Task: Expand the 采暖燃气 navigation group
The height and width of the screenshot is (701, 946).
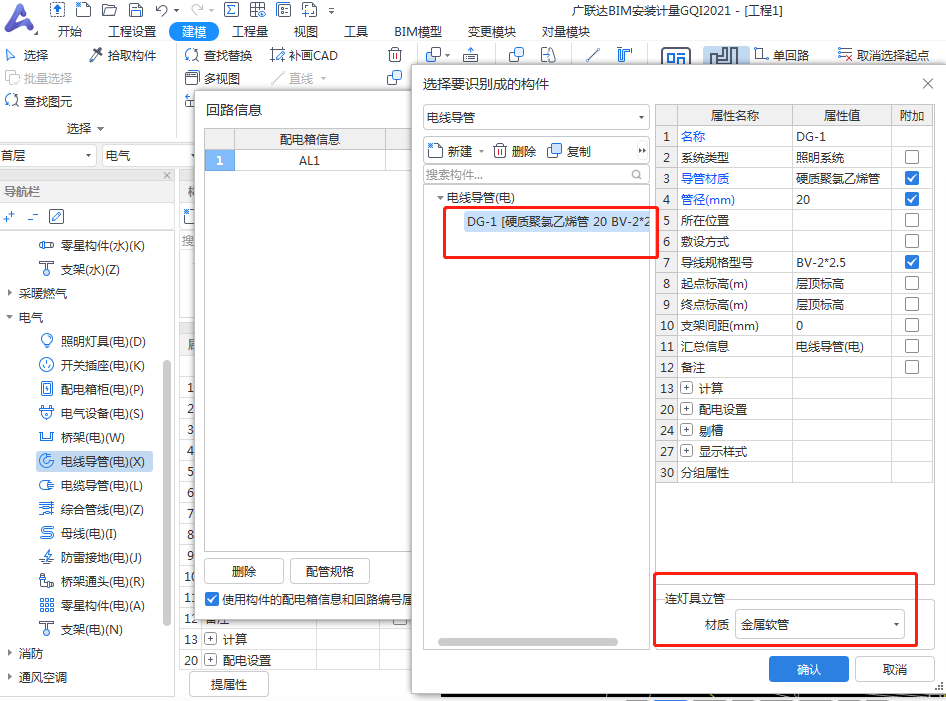Action: tap(9, 293)
